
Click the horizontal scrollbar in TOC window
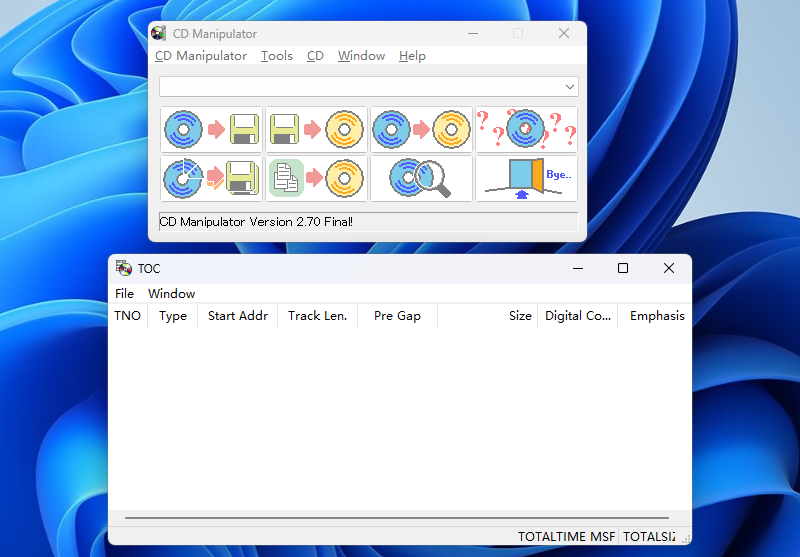[397, 518]
